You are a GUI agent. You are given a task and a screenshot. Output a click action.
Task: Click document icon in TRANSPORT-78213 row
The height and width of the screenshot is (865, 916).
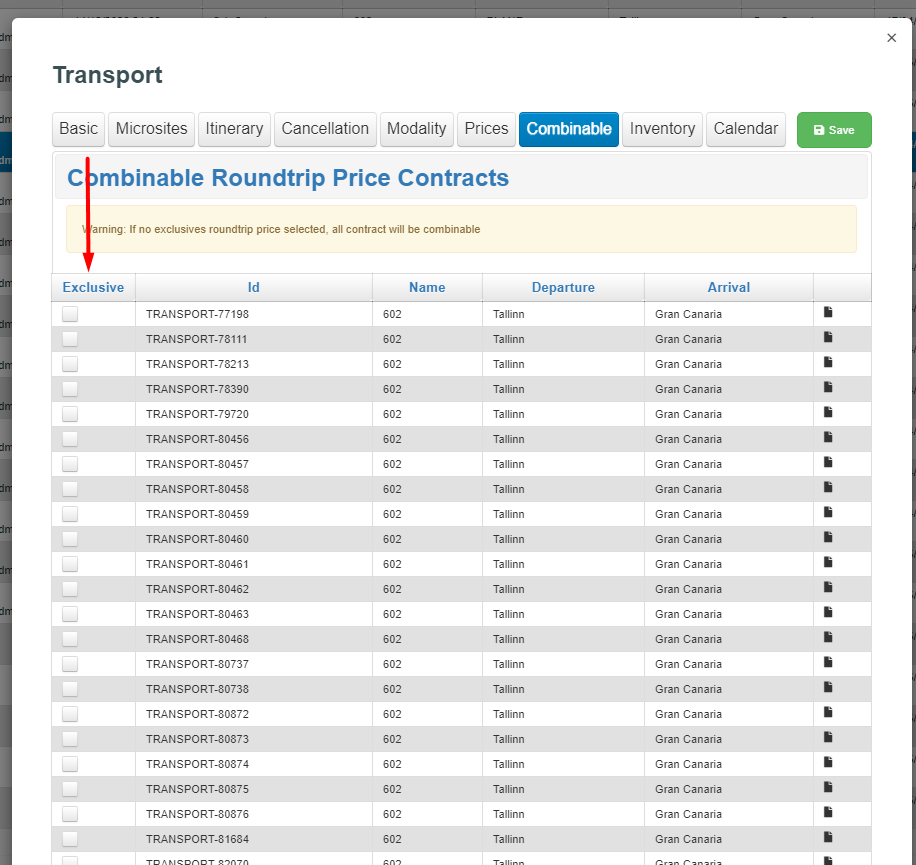tap(828, 363)
